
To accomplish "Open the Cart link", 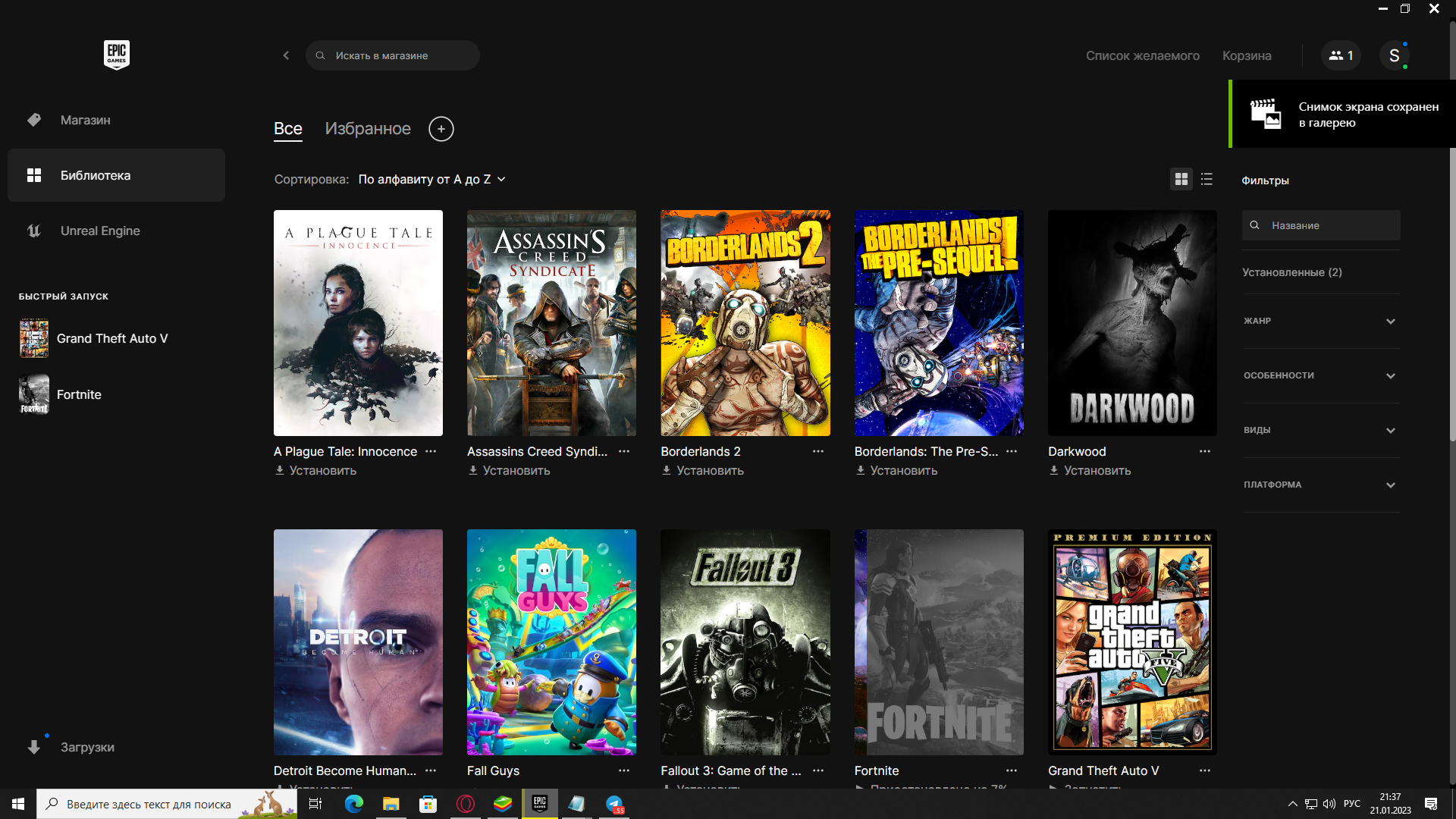I will [1247, 55].
